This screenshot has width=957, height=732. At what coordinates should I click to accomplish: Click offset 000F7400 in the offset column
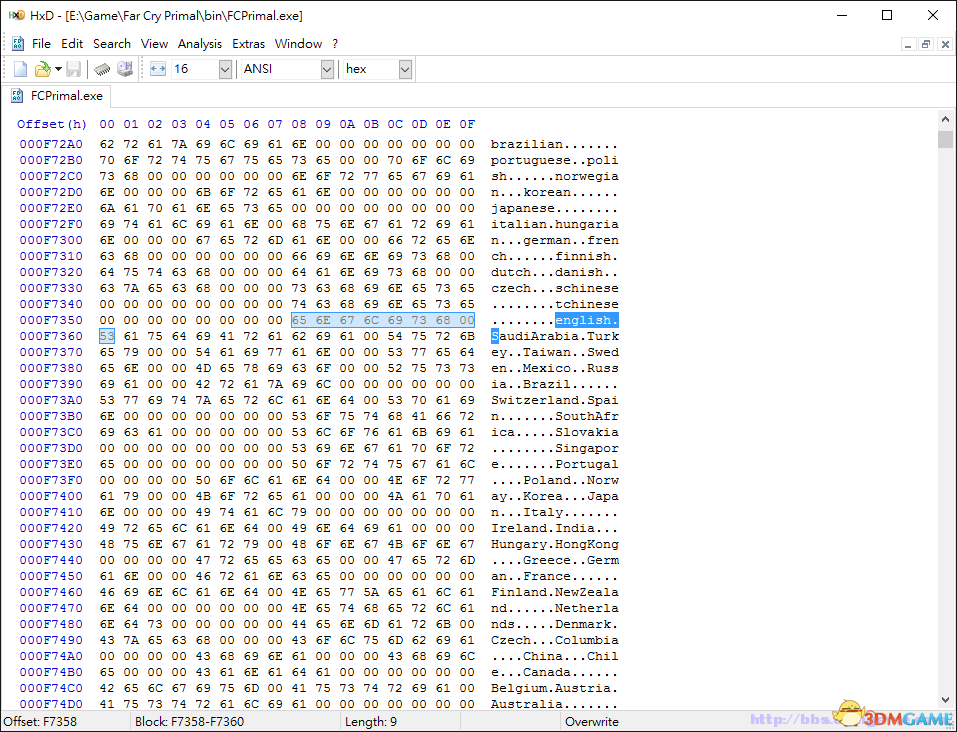click(51, 496)
